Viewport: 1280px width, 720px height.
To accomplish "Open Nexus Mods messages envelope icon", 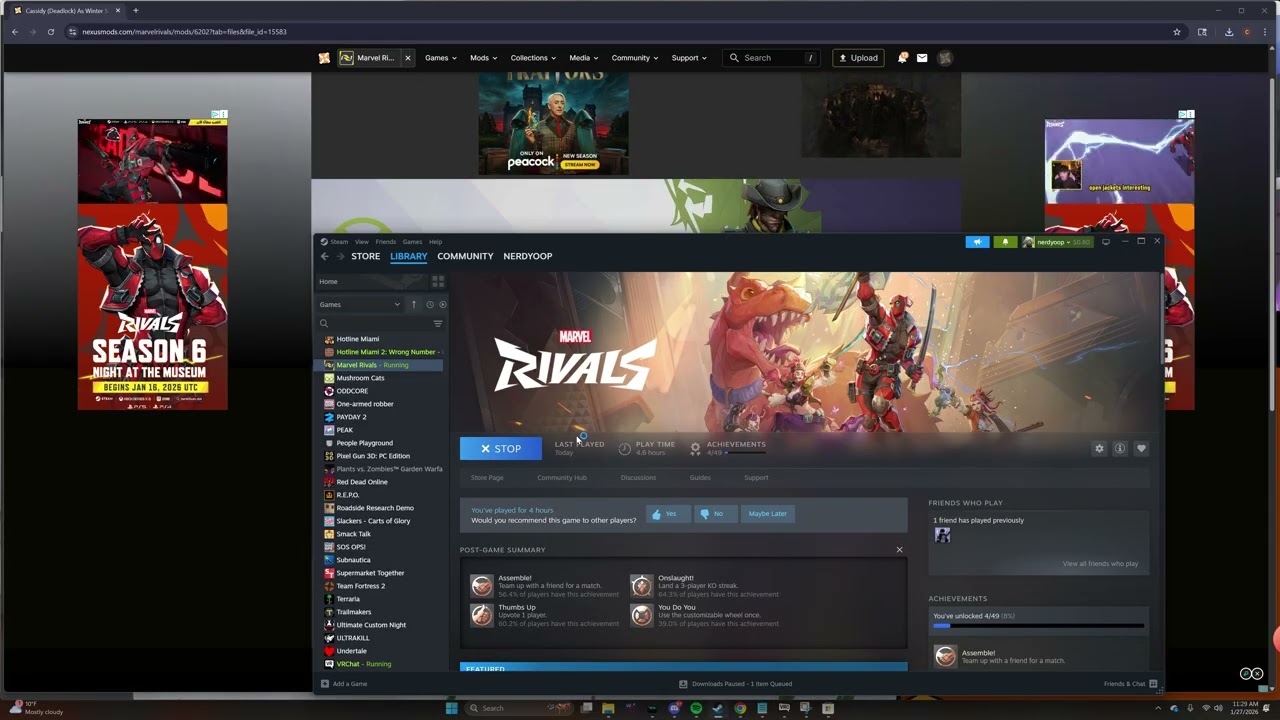I will point(922,58).
